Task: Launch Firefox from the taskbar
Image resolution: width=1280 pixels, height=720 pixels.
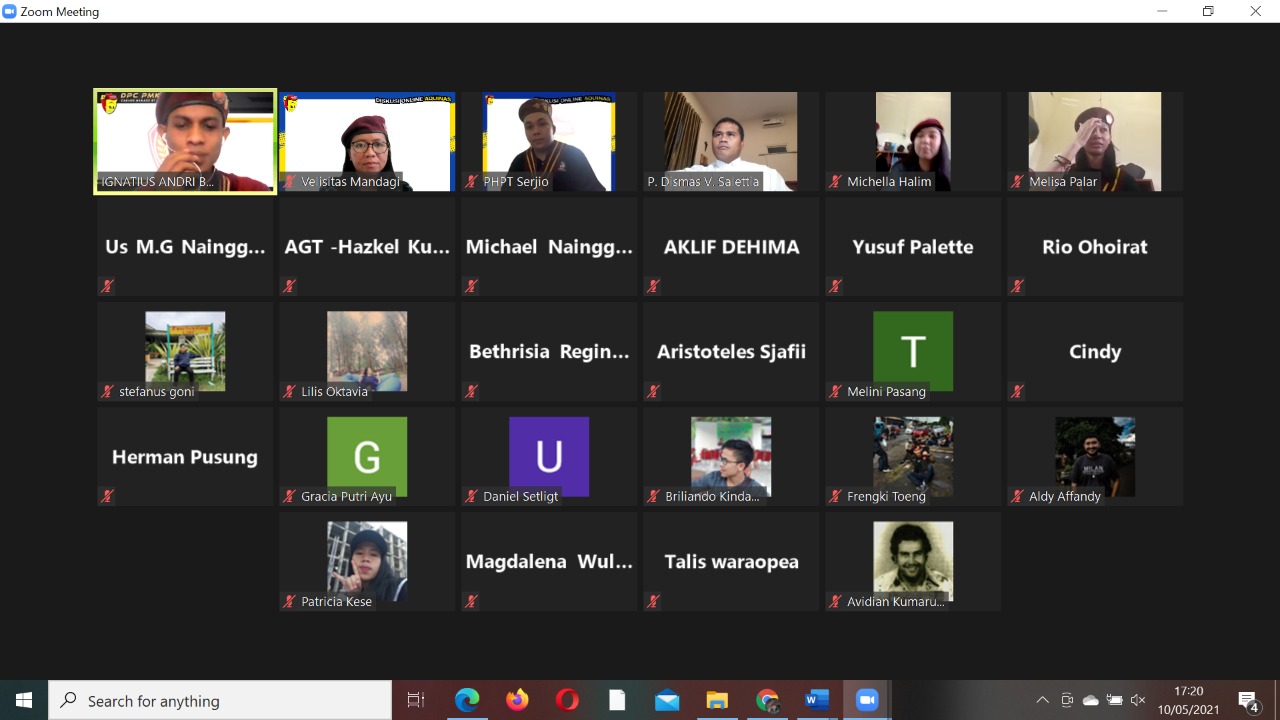Action: [x=517, y=701]
